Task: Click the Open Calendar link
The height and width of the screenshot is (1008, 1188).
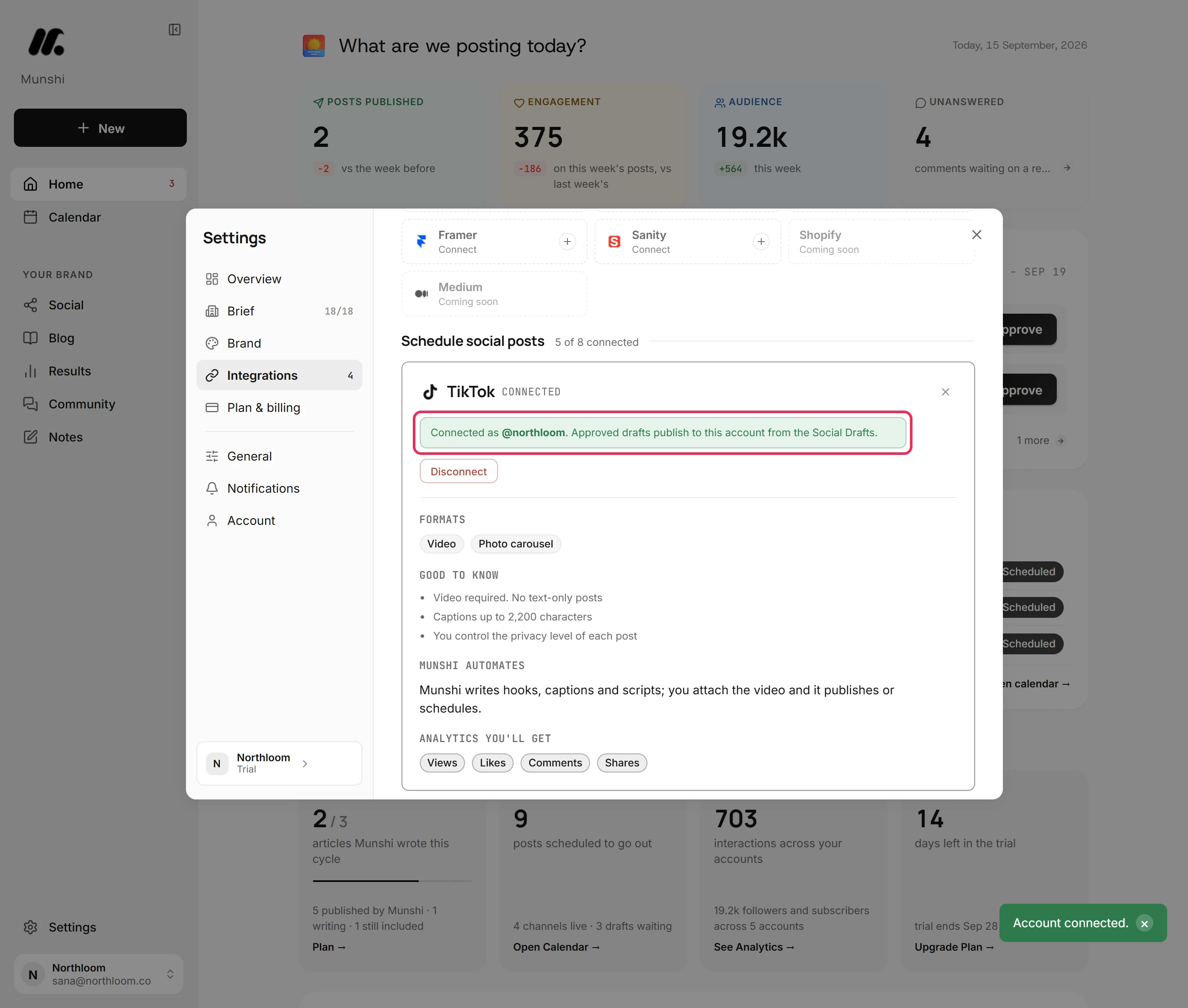Action: [x=556, y=947]
